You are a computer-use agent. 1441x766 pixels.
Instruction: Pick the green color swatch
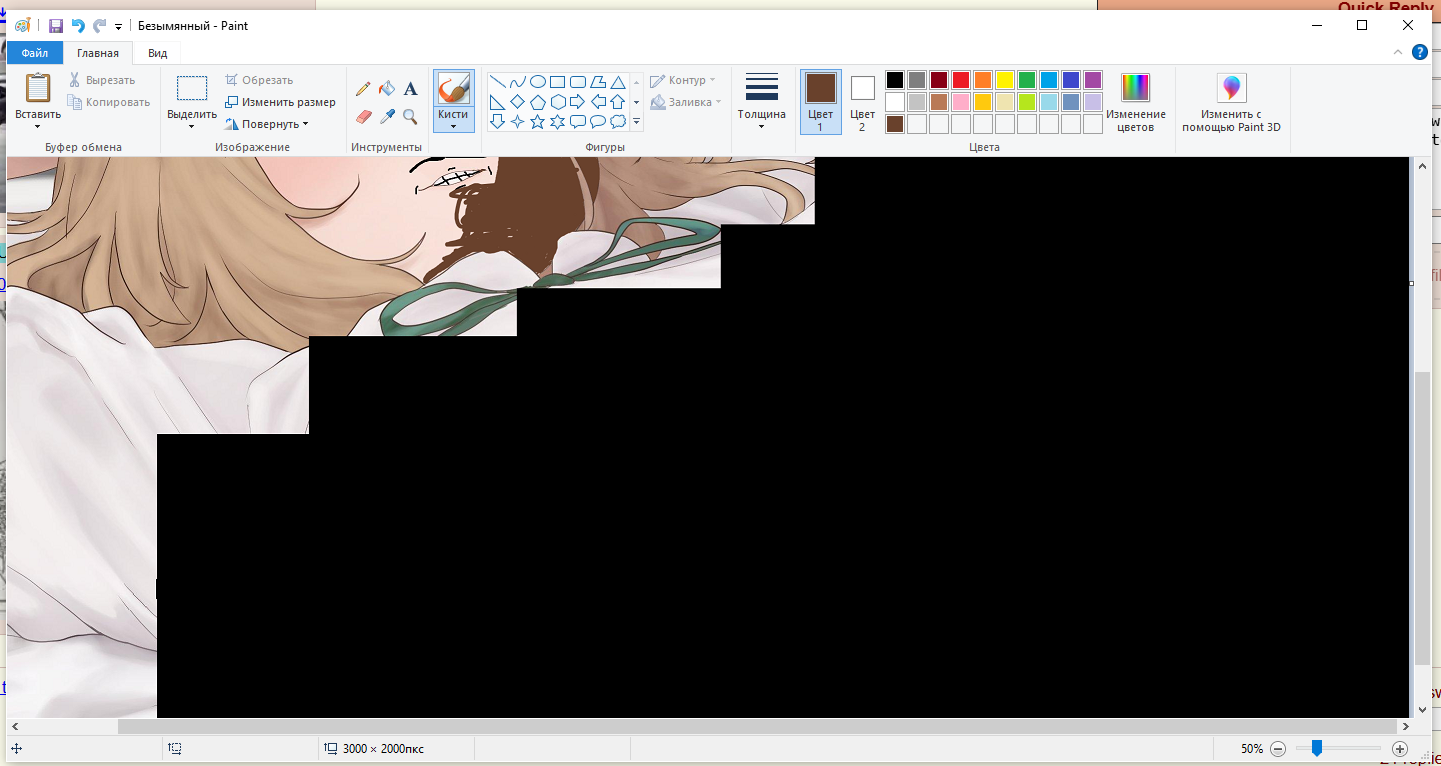tap(1027, 80)
